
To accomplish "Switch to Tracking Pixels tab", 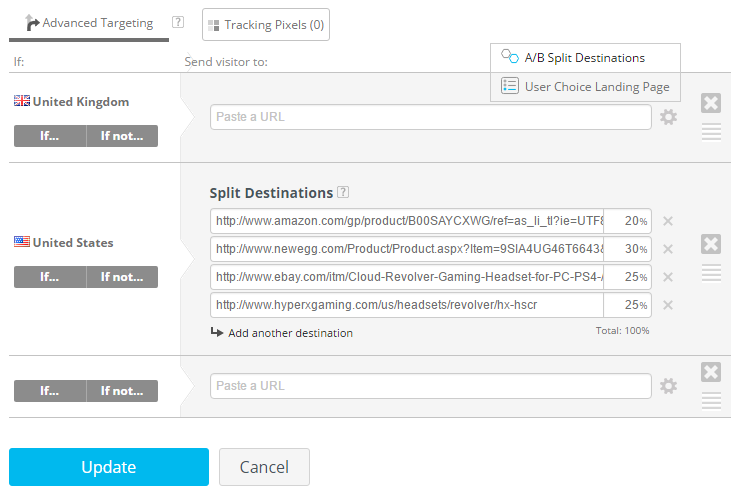I will (265, 25).
